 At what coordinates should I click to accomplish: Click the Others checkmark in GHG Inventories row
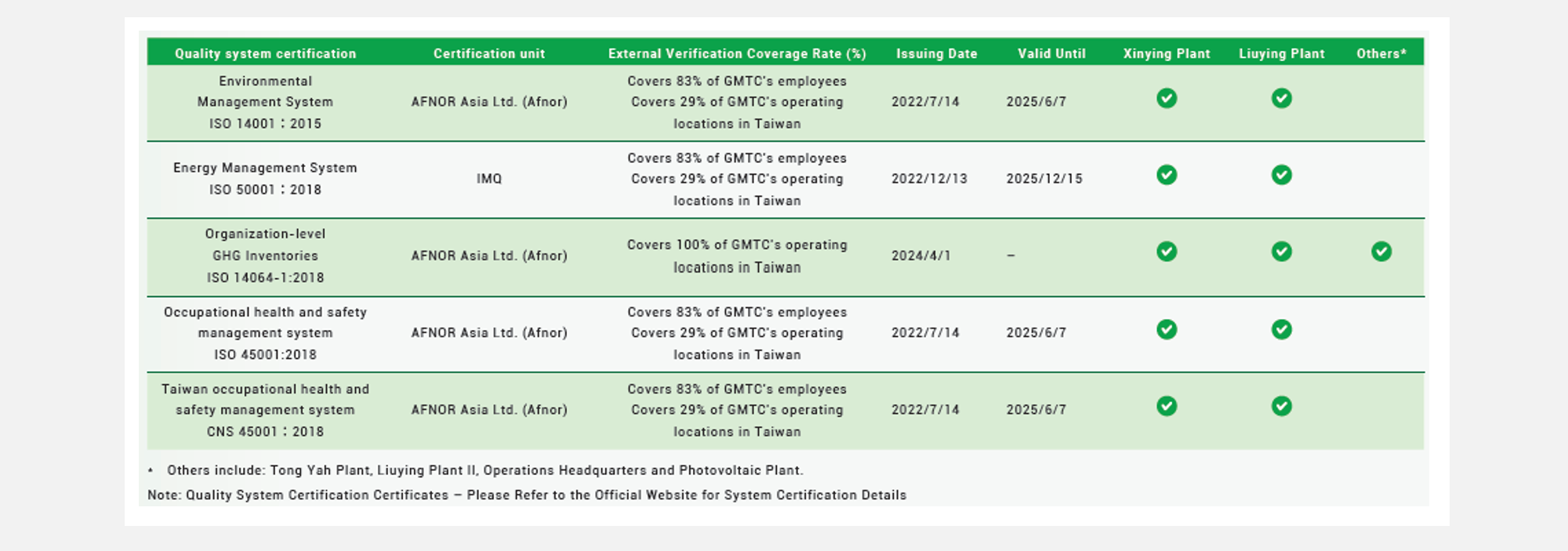(x=1381, y=252)
